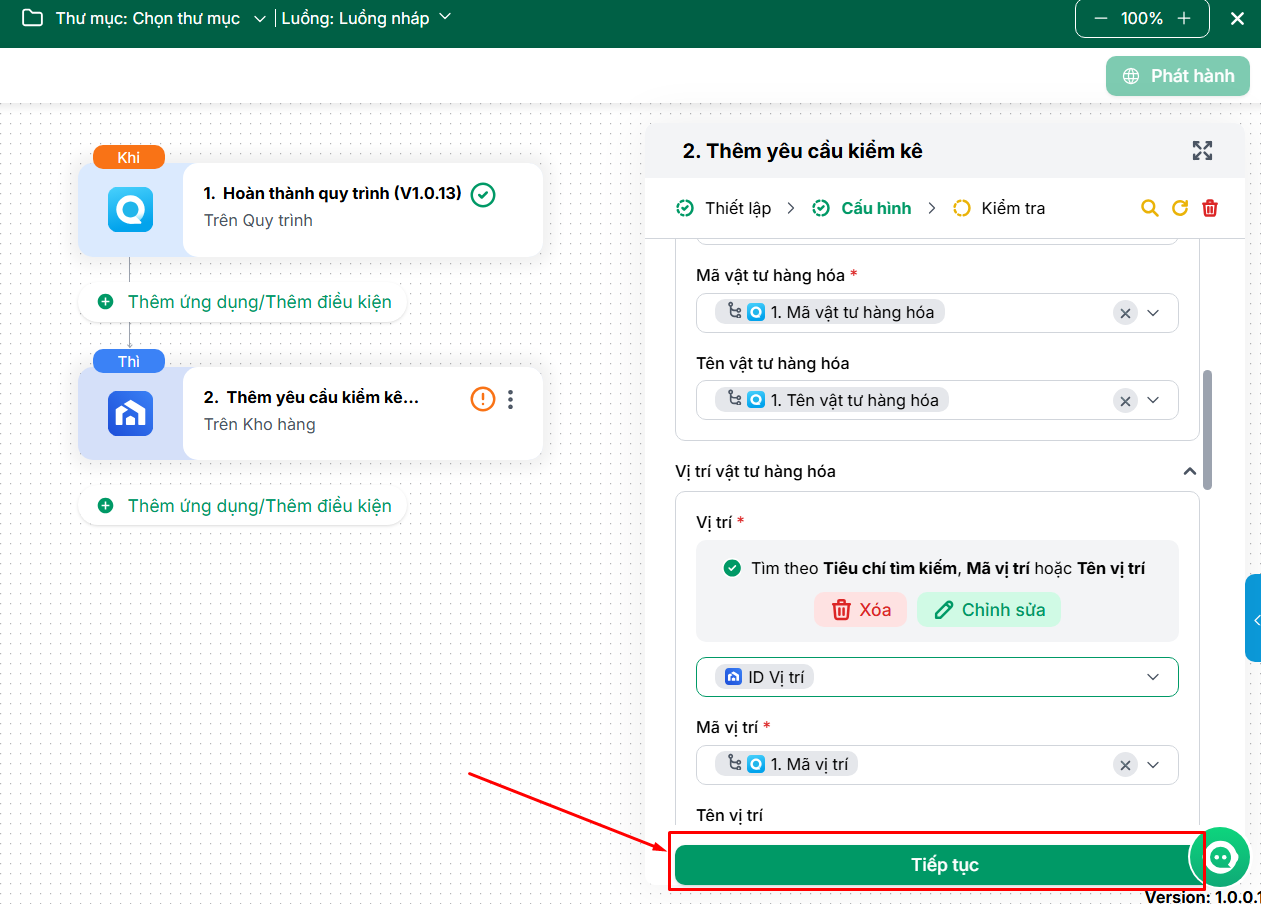The width and height of the screenshot is (1261, 904).
Task: Expand the blue side tab on right edge
Action: pyautogui.click(x=1254, y=618)
